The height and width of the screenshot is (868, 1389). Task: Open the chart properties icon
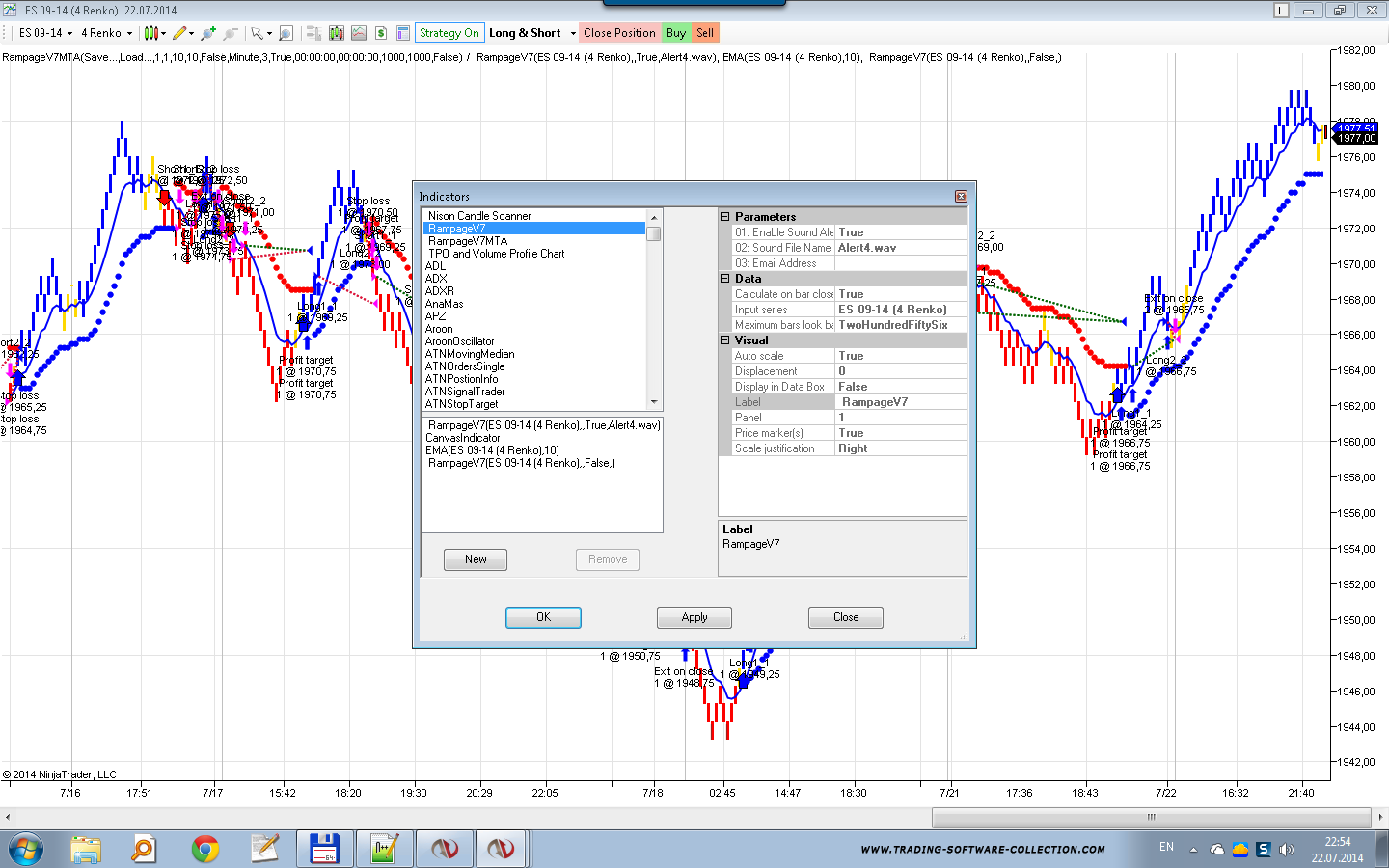pyautogui.click(x=403, y=33)
